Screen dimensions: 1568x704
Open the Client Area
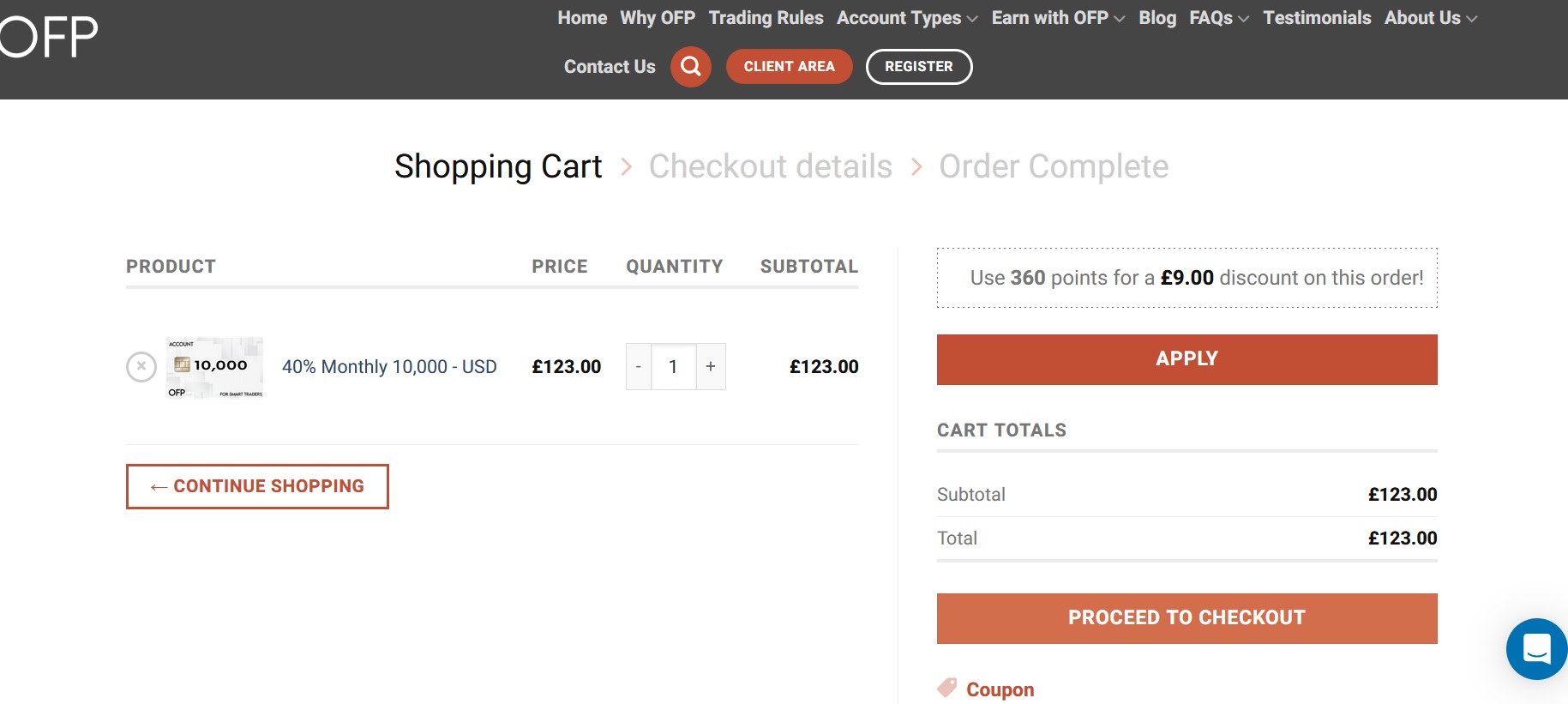point(789,67)
